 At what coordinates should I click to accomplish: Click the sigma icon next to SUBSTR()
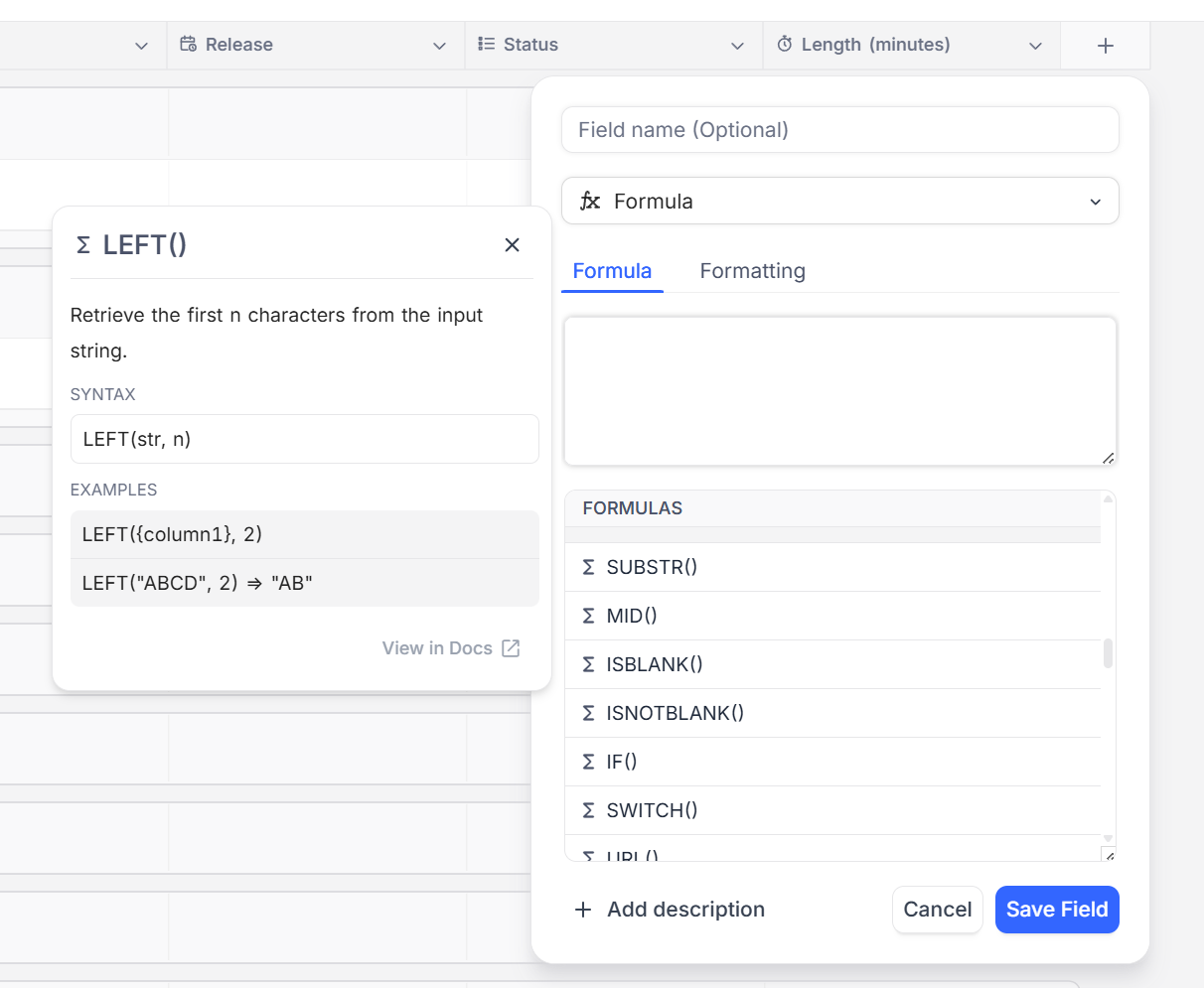(588, 567)
